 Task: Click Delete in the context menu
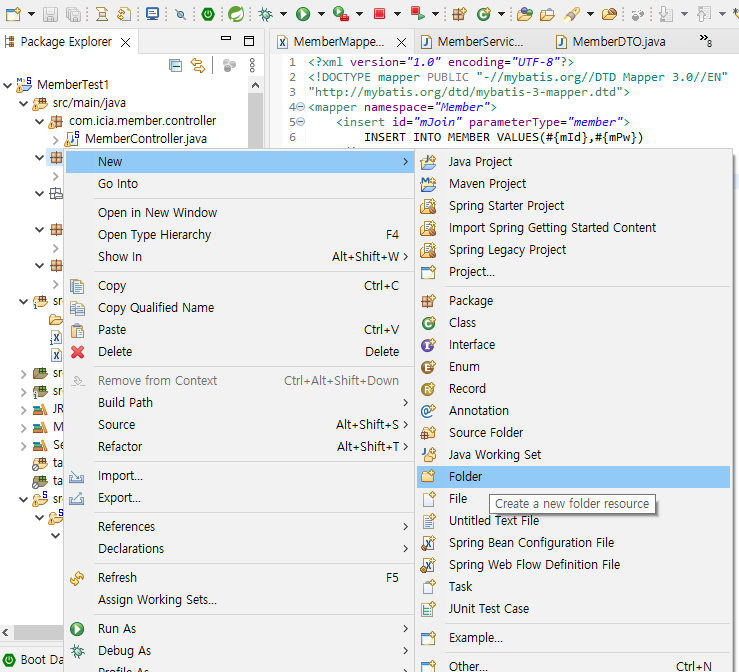(239, 352)
